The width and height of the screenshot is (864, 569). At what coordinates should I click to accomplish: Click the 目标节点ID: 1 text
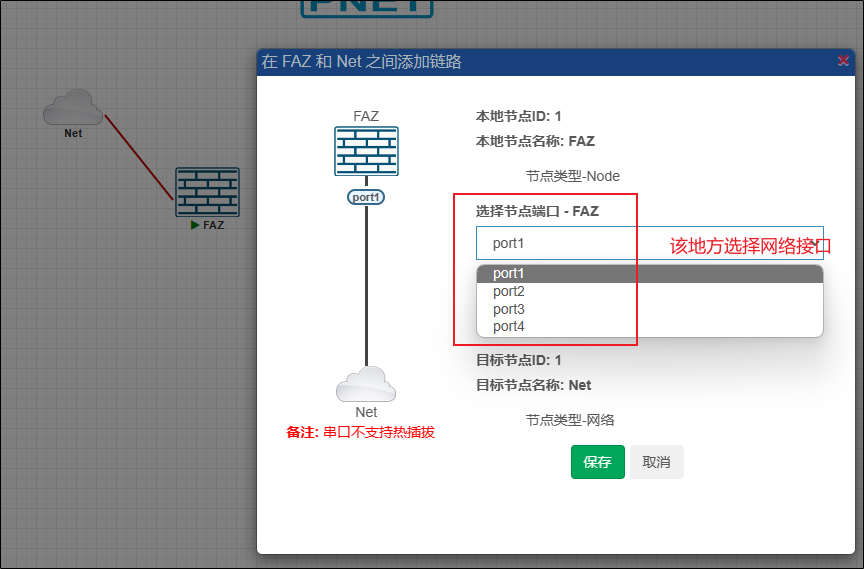click(519, 360)
